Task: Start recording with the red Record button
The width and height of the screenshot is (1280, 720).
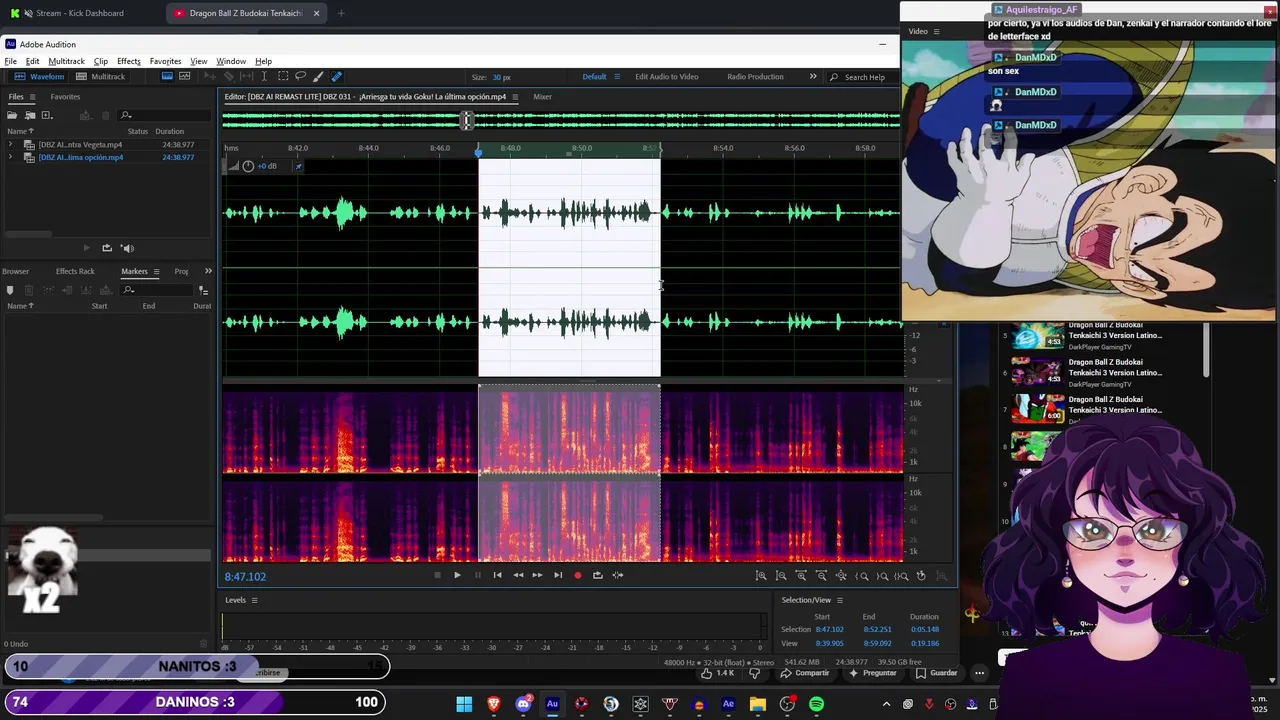Action: (577, 575)
